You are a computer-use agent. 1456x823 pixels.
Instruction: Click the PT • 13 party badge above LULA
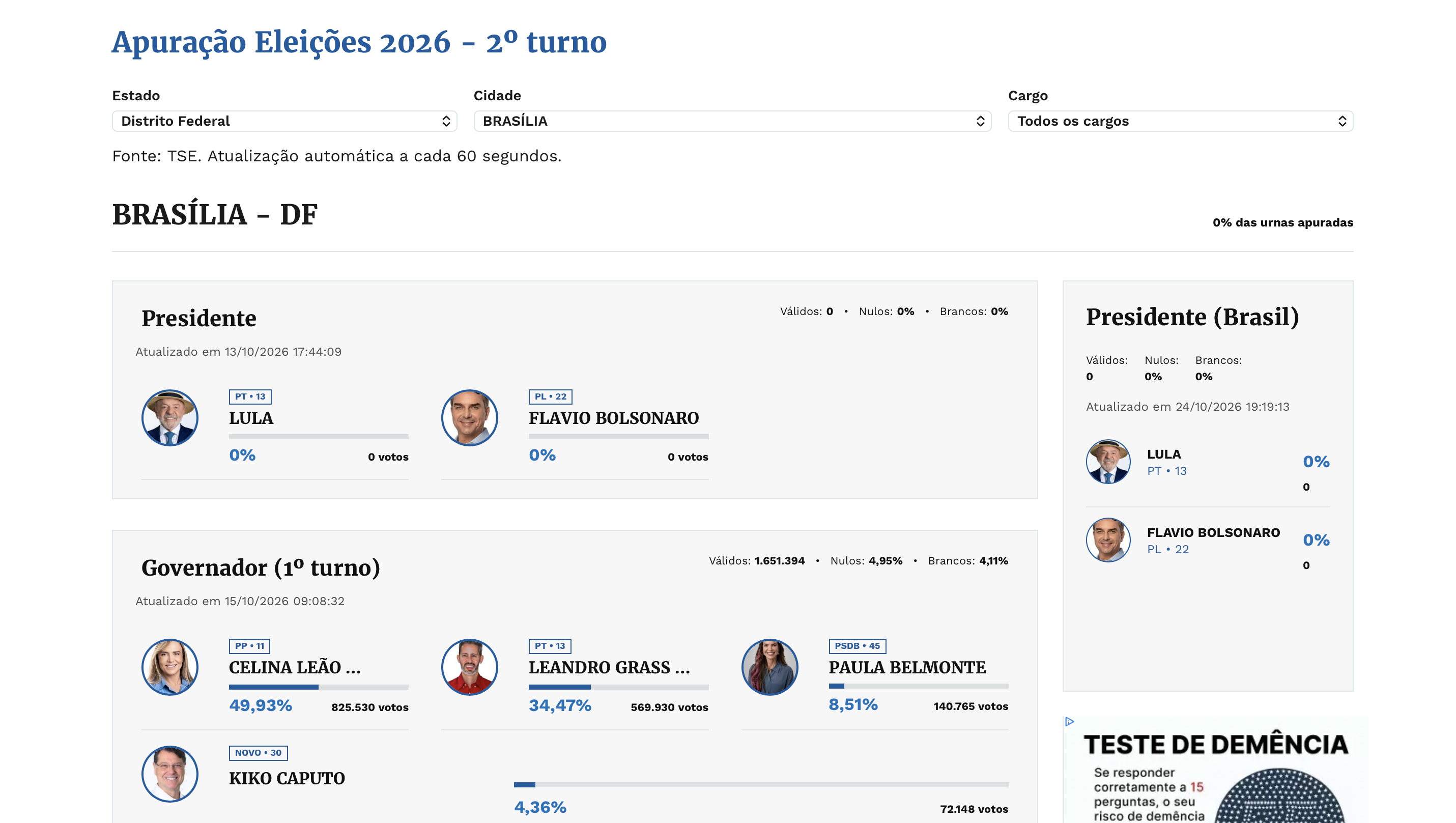(250, 397)
